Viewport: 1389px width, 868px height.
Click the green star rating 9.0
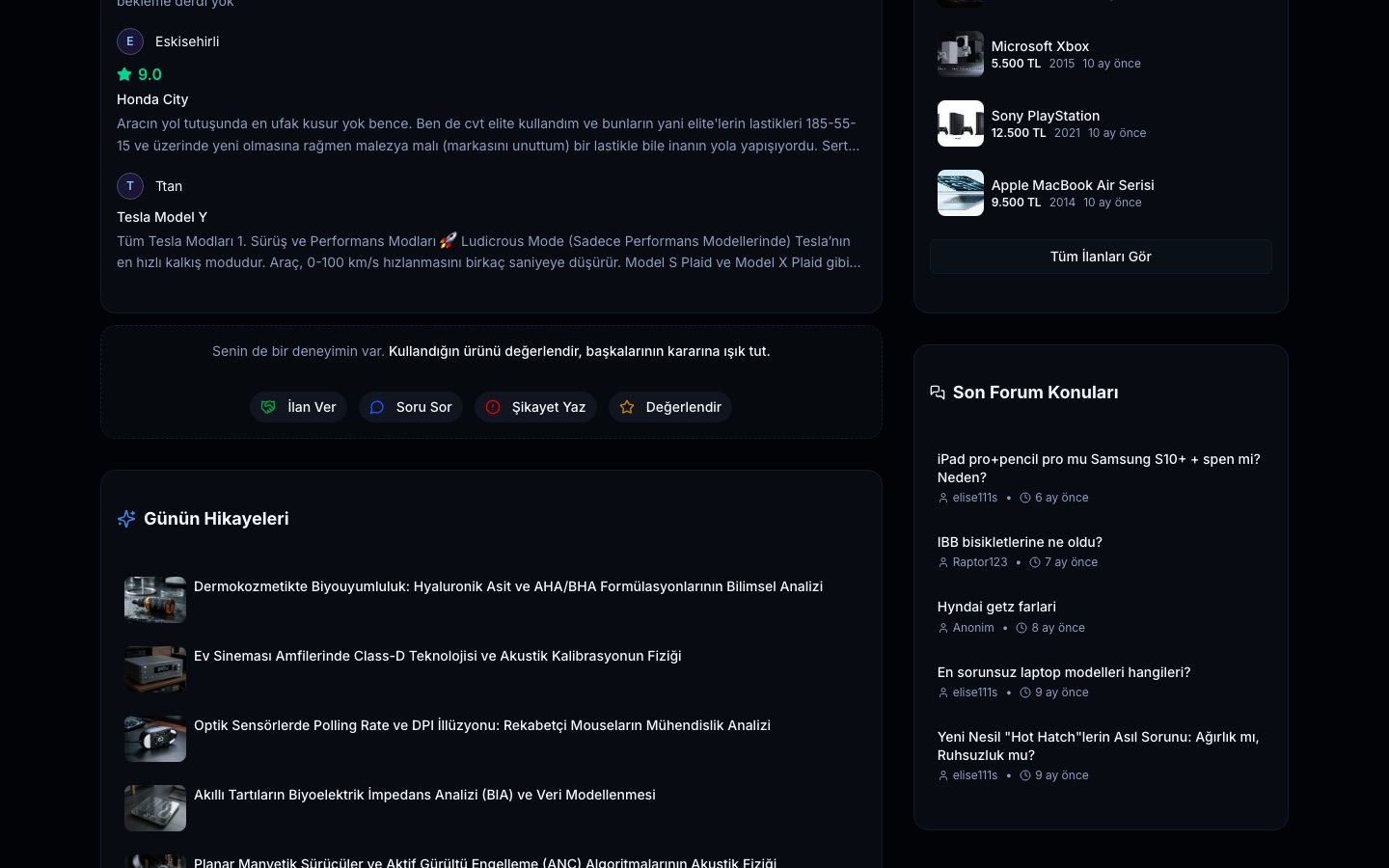[140, 74]
